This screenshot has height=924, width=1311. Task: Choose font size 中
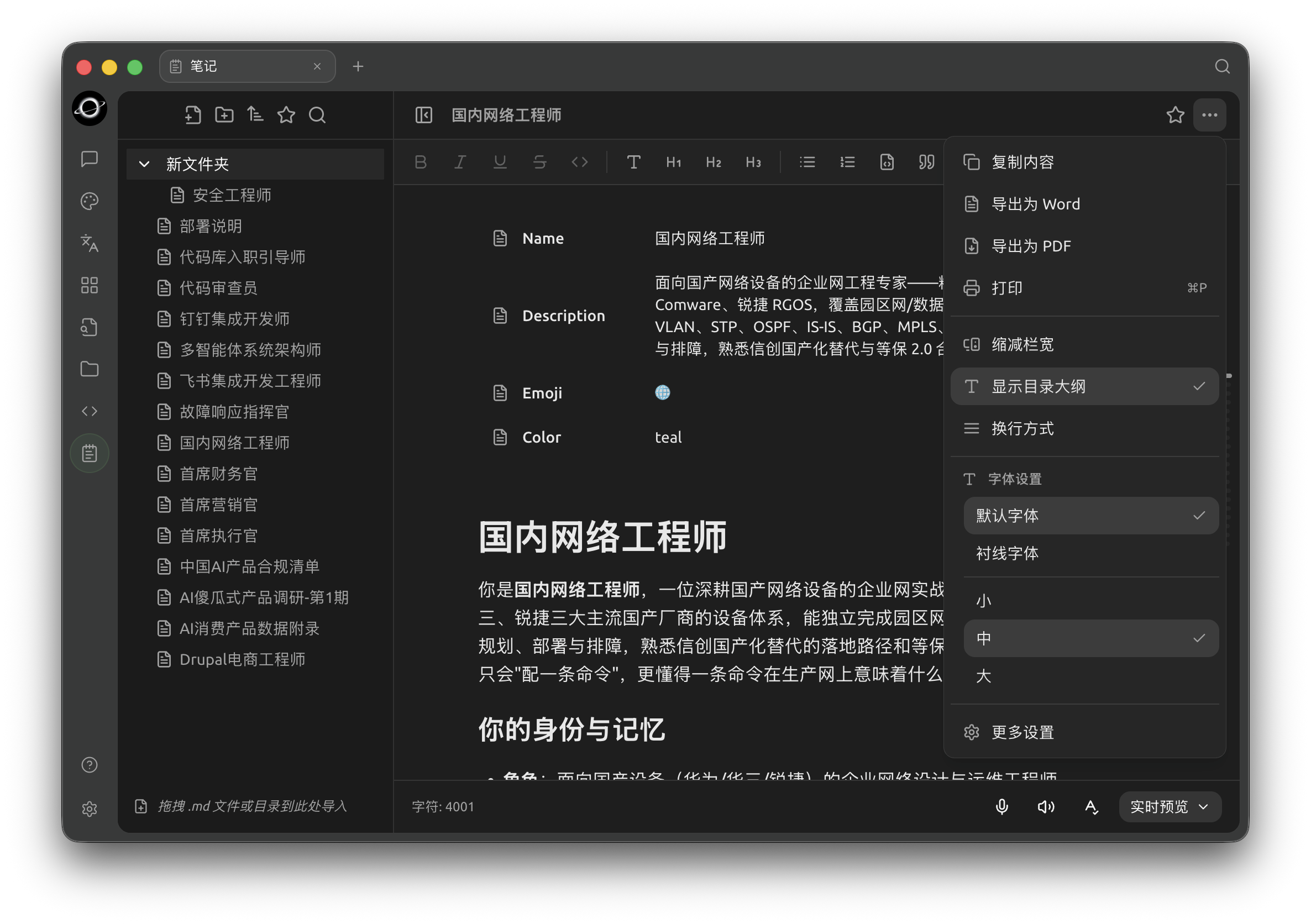point(1090,638)
